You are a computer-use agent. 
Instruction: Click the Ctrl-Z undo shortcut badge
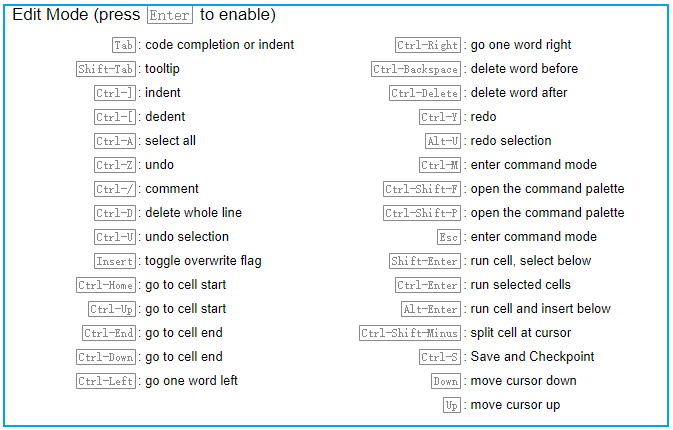(114, 165)
